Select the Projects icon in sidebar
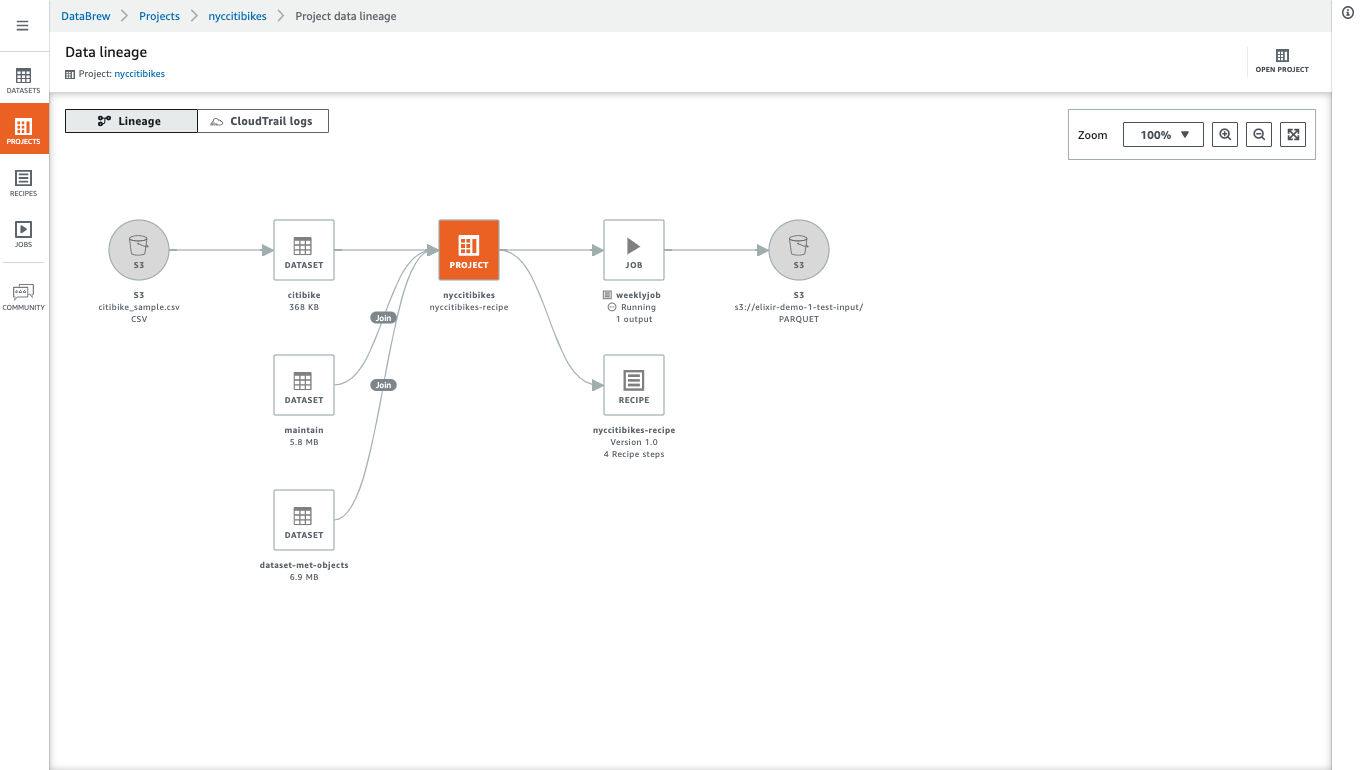This screenshot has width=1362, height=770. coord(23,128)
